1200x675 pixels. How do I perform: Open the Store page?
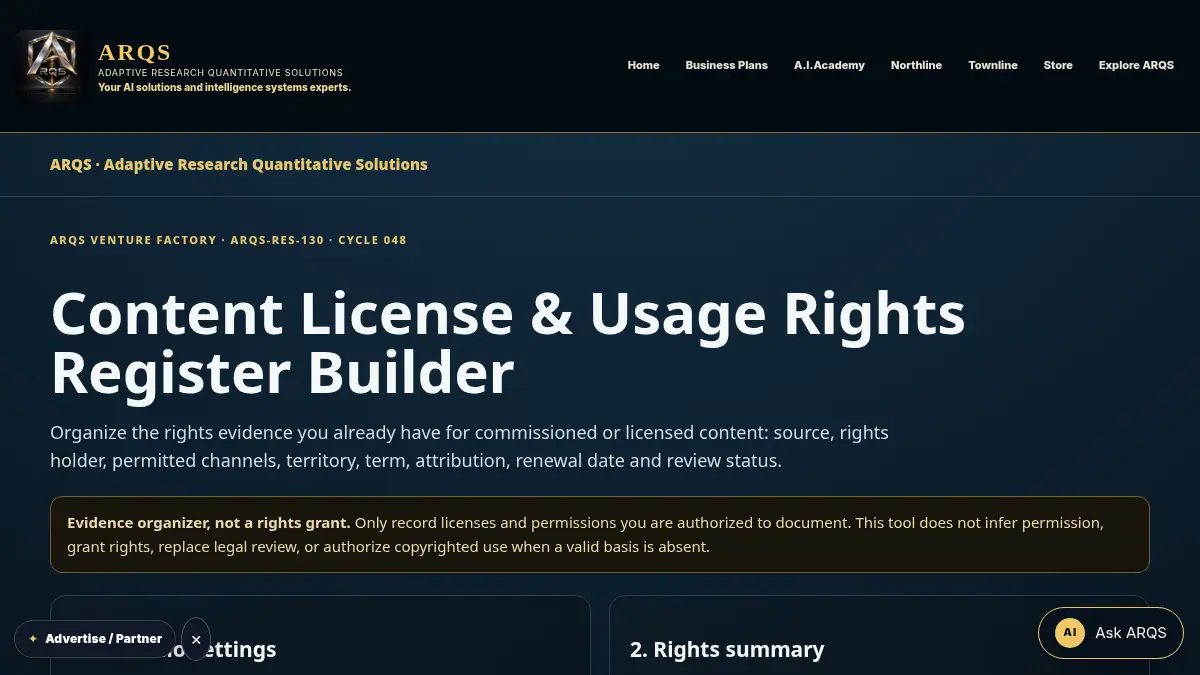tap(1058, 65)
